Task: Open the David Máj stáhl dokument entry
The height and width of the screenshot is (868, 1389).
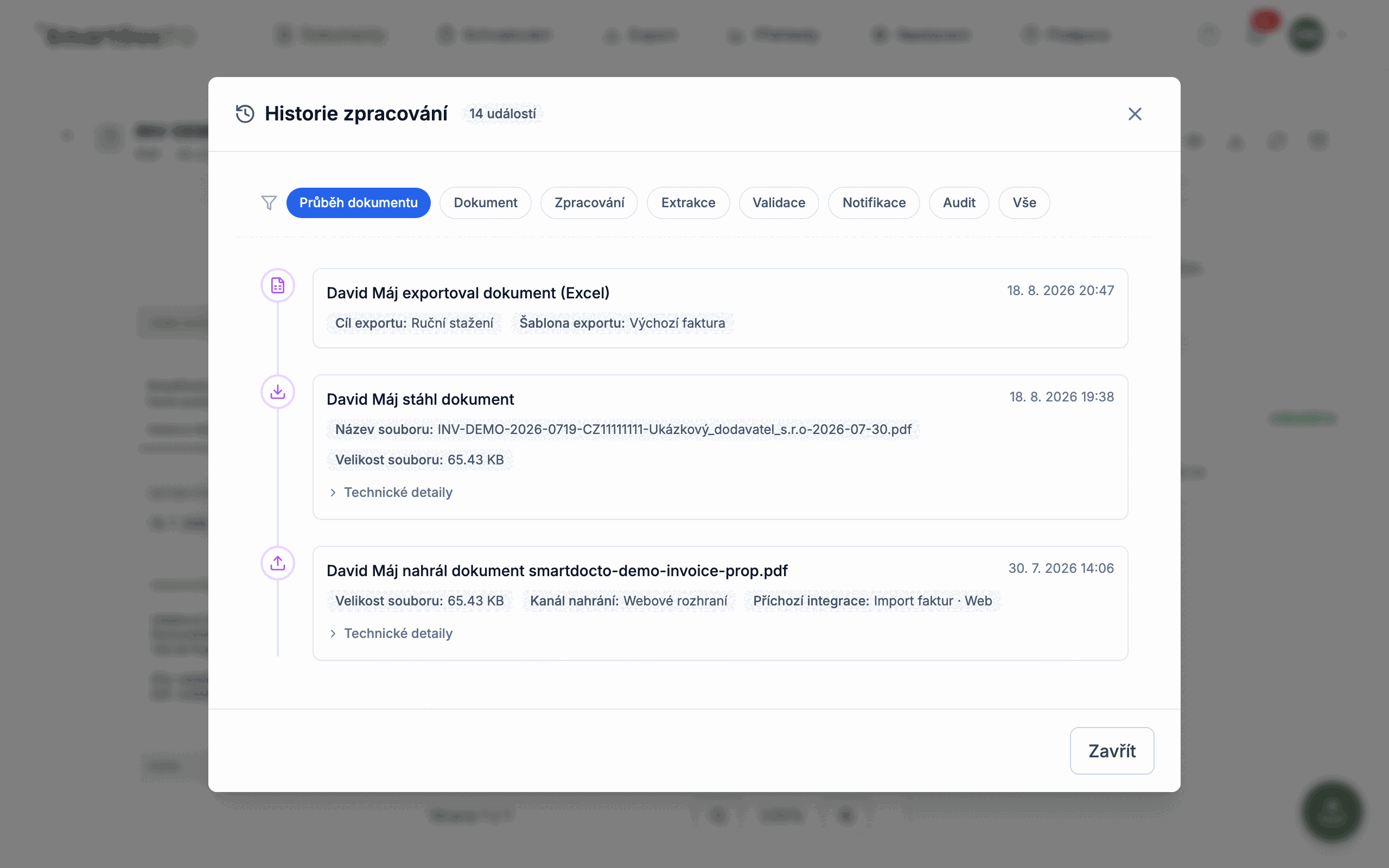Action: [x=720, y=447]
